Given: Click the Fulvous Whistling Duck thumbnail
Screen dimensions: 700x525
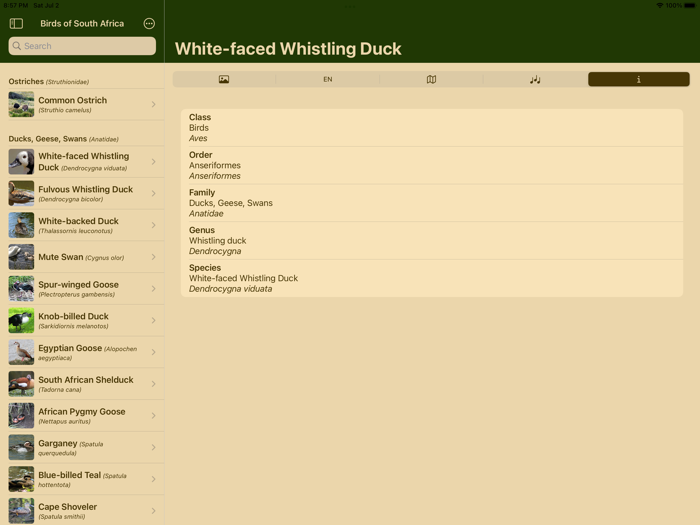Looking at the screenshot, I should (21, 193).
